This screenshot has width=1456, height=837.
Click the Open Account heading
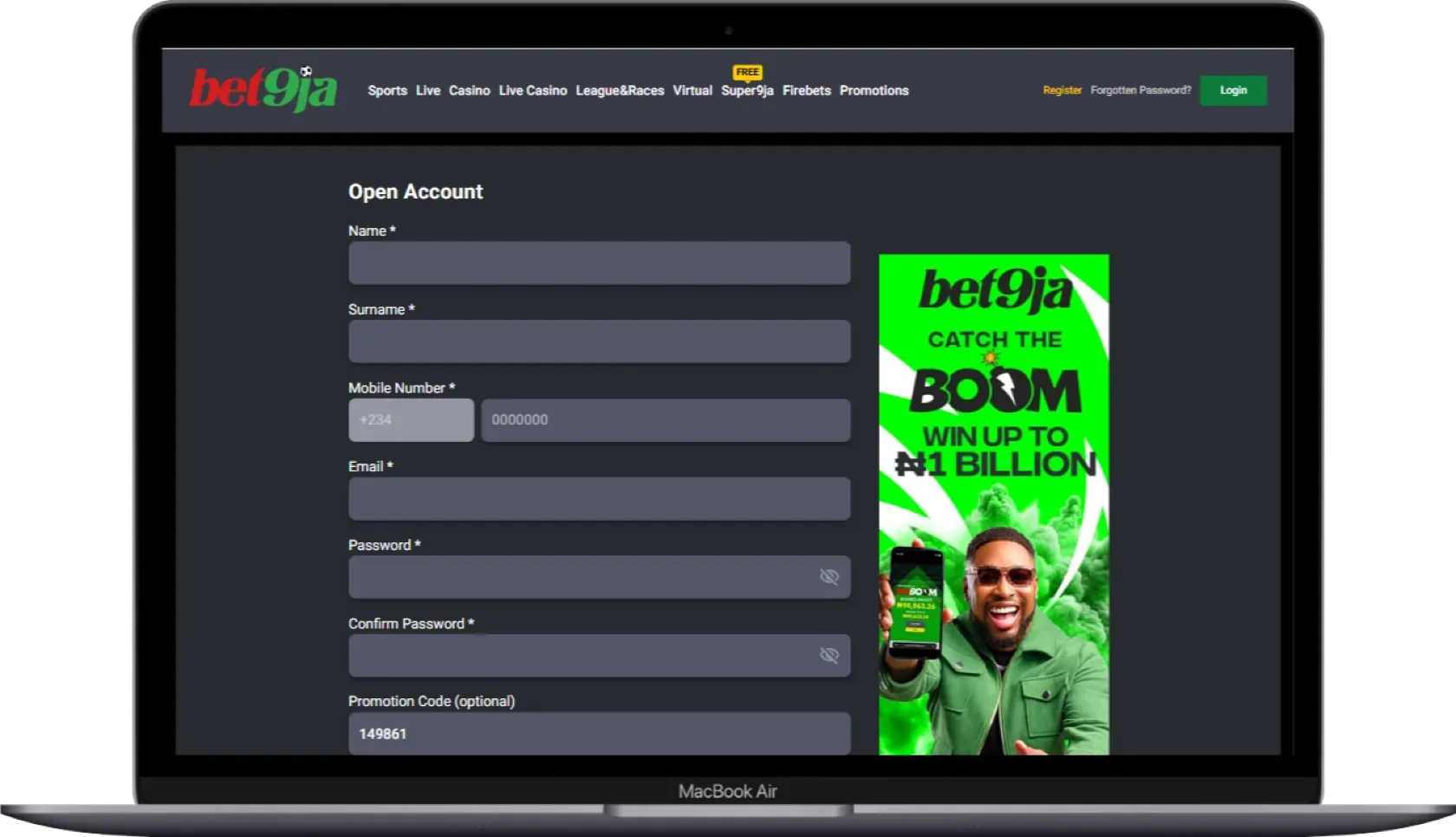pyautogui.click(x=416, y=191)
